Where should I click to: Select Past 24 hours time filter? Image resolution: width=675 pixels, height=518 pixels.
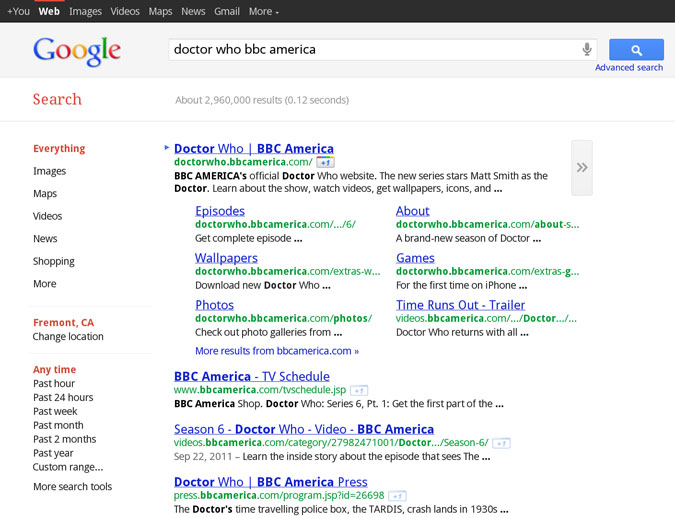pos(63,398)
